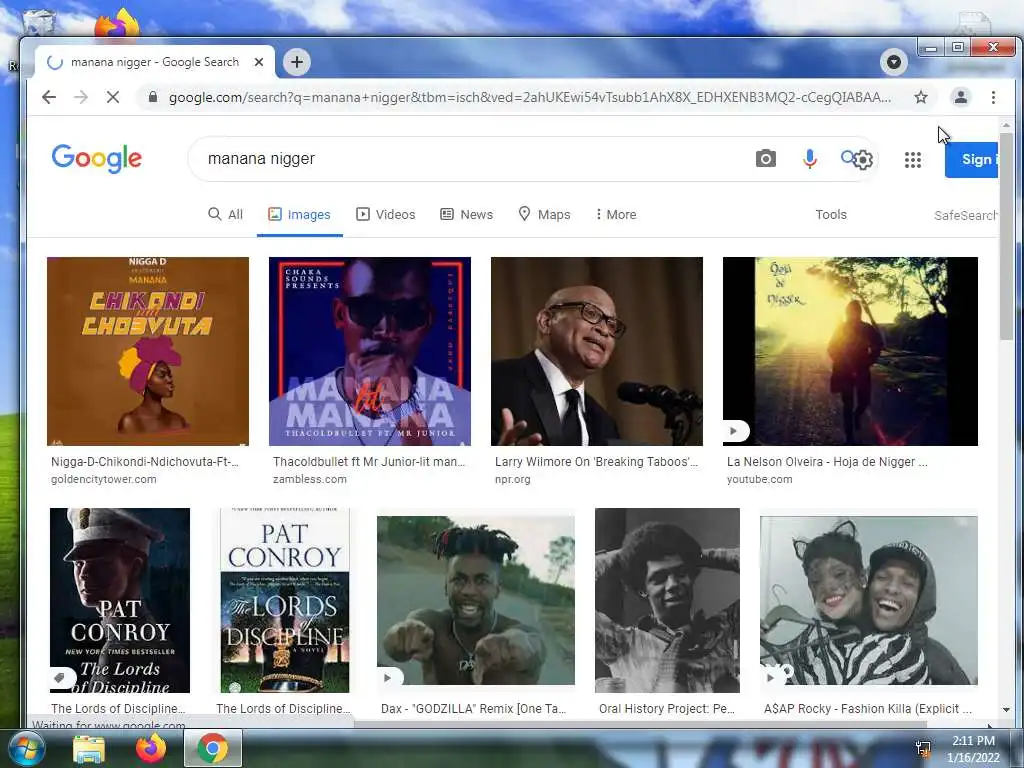This screenshot has width=1024, height=768.
Task: Open the Google apps grid
Action: 913,159
